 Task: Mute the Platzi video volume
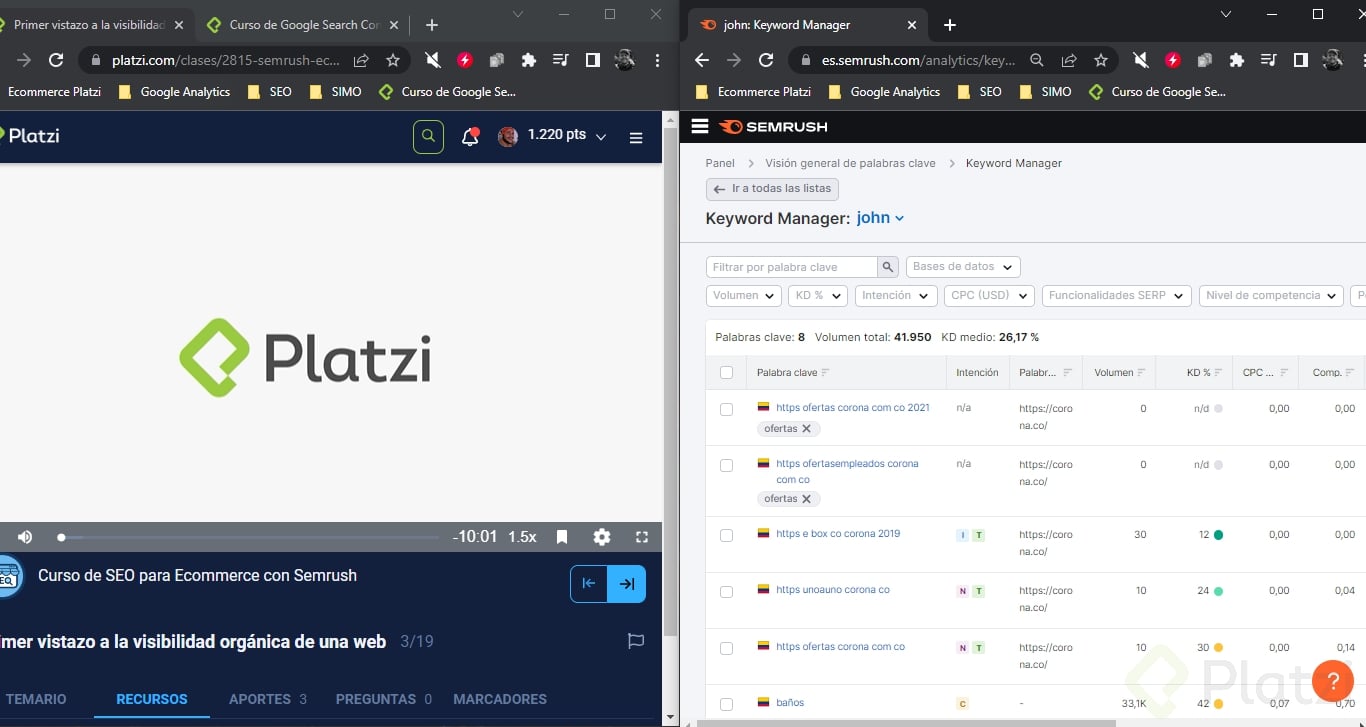pyautogui.click(x=25, y=537)
